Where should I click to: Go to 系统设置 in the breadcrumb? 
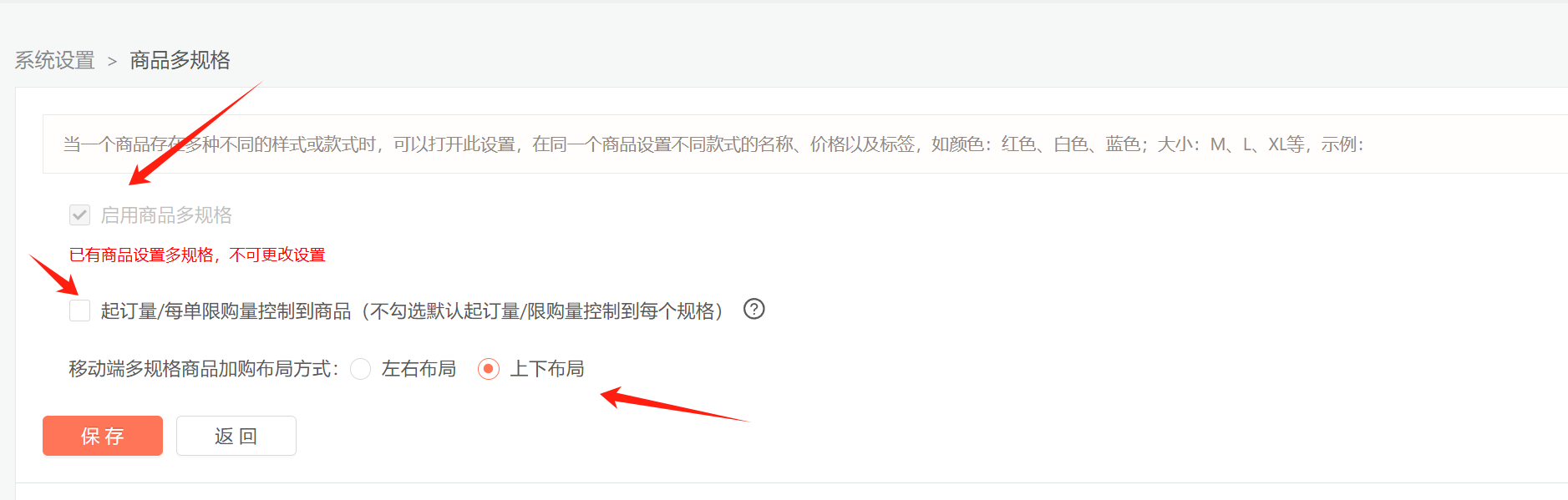click(x=55, y=60)
